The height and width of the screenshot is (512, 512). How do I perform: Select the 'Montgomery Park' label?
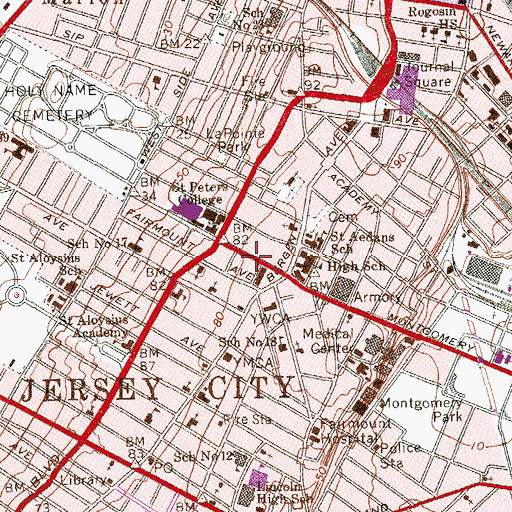422,410
